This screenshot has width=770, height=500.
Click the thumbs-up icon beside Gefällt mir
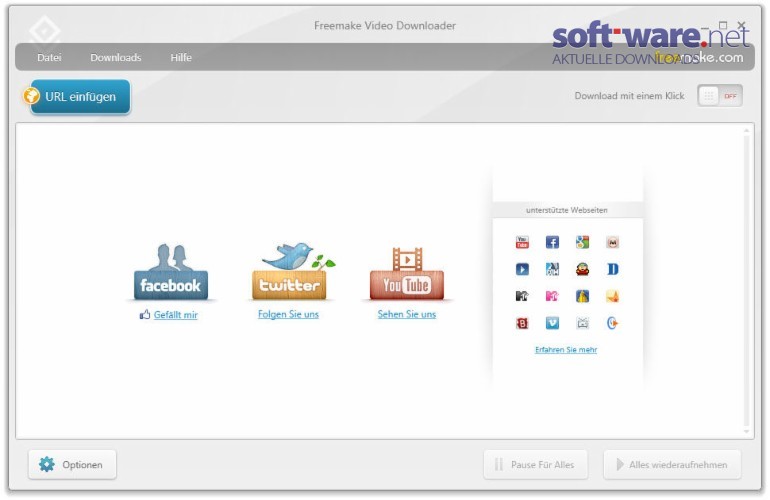[145, 314]
